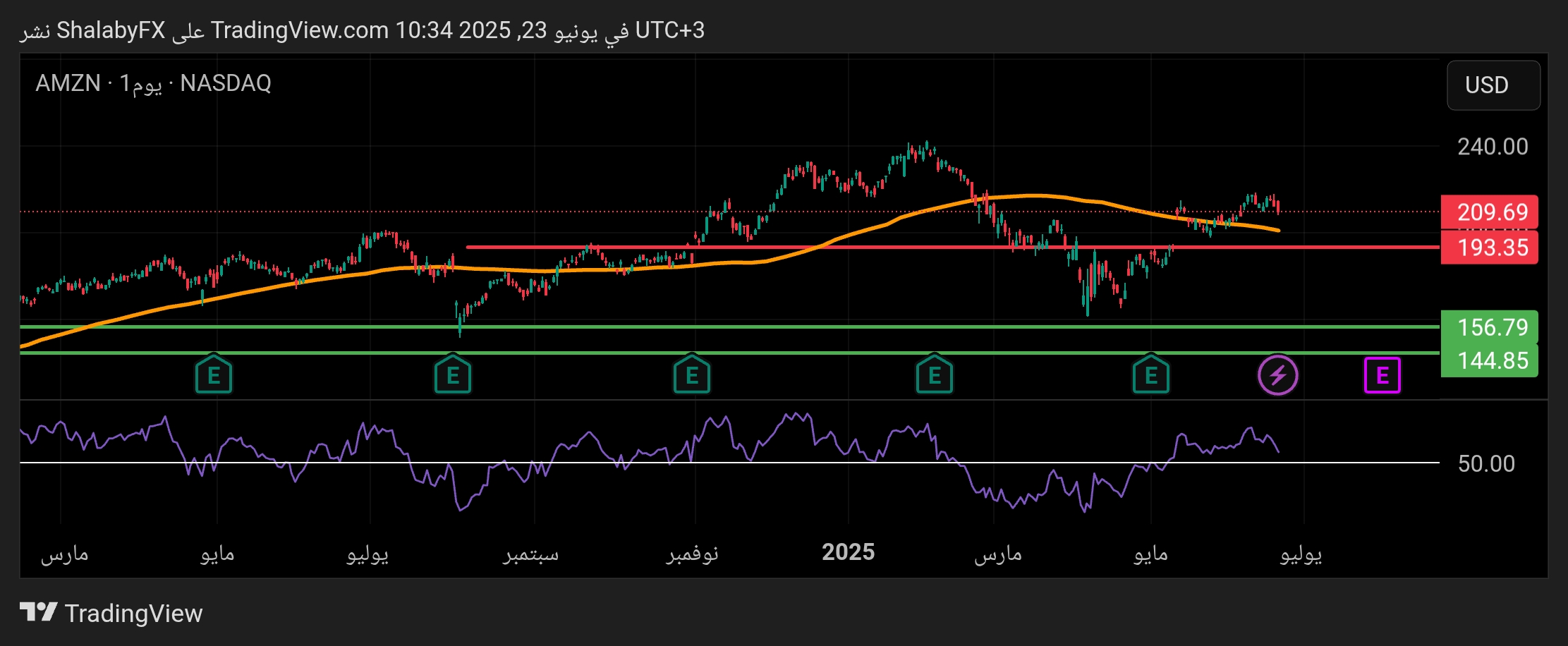Open the USD currency selector
The width and height of the screenshot is (1568, 646).
click(x=1493, y=85)
